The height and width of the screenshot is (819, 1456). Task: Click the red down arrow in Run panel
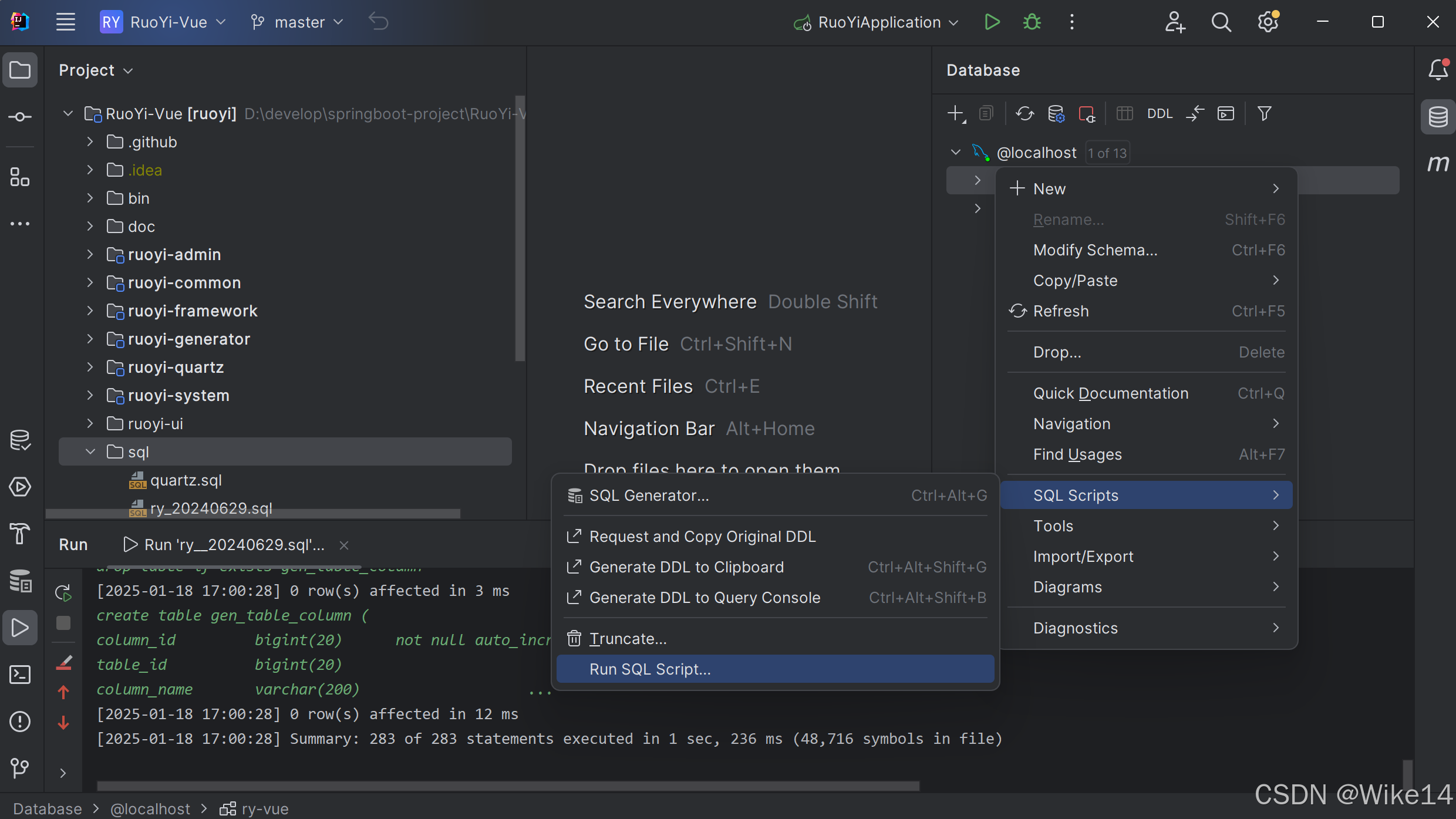coord(63,723)
